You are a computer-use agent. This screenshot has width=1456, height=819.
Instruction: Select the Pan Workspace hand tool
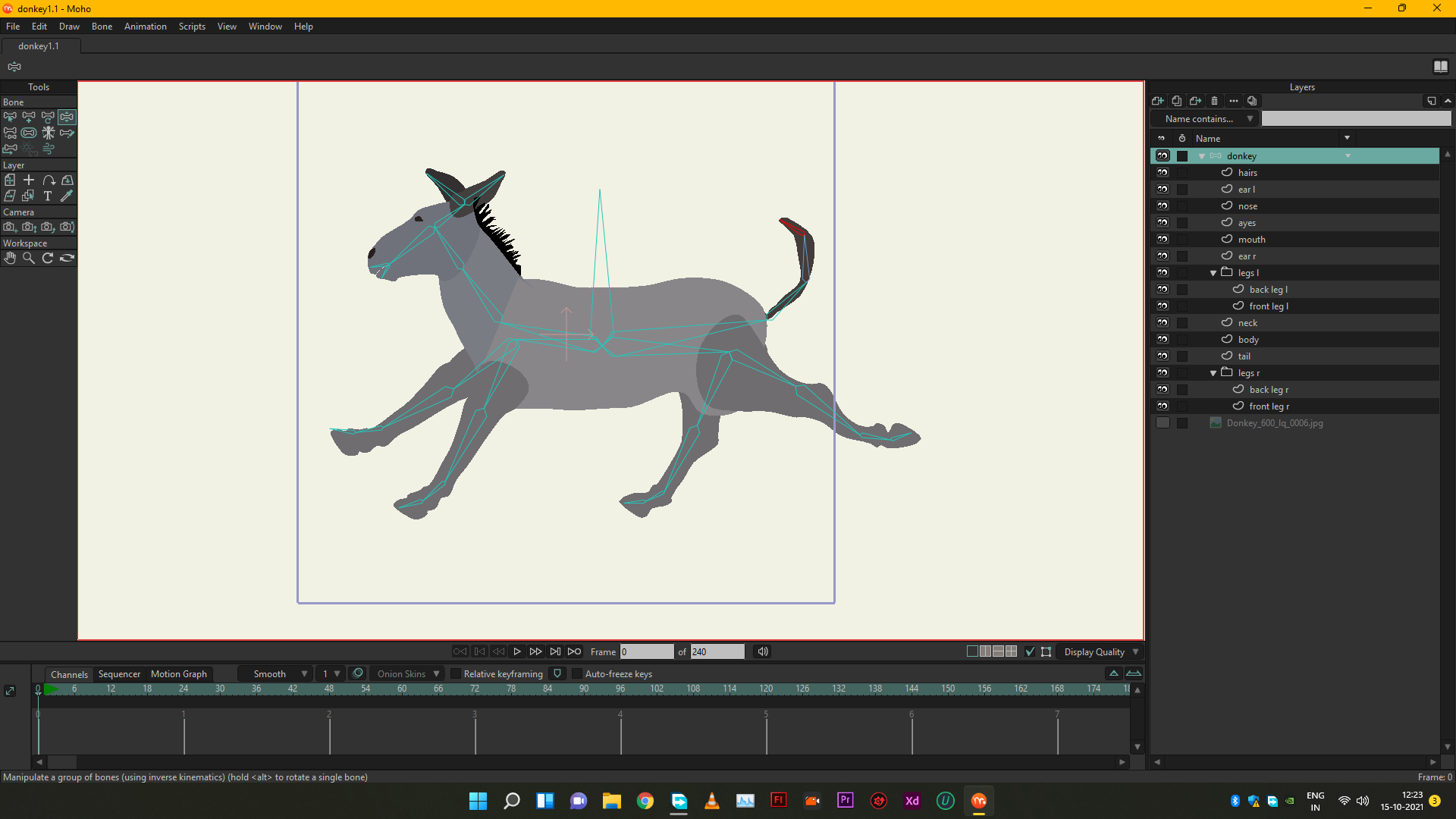(x=10, y=258)
